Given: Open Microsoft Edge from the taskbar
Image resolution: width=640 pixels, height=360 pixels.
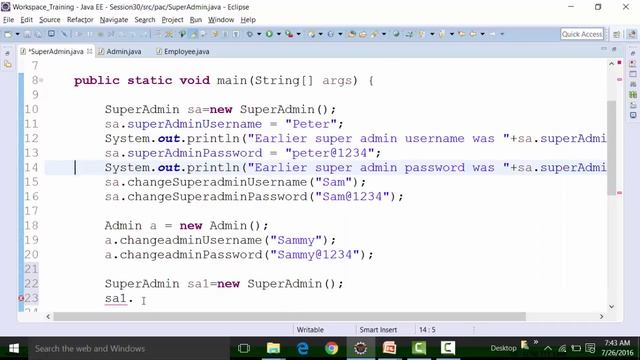Looking at the screenshot, I should (x=302, y=349).
